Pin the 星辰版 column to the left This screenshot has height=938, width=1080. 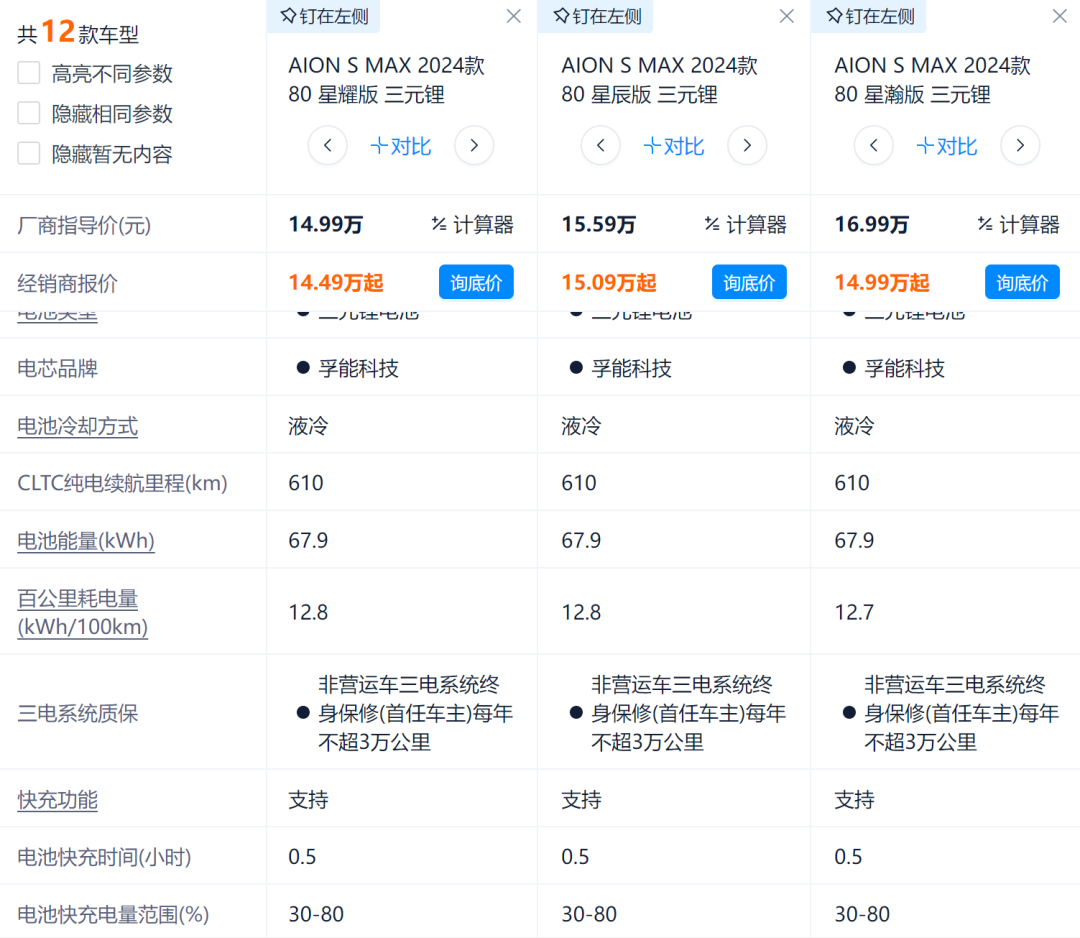coord(596,16)
